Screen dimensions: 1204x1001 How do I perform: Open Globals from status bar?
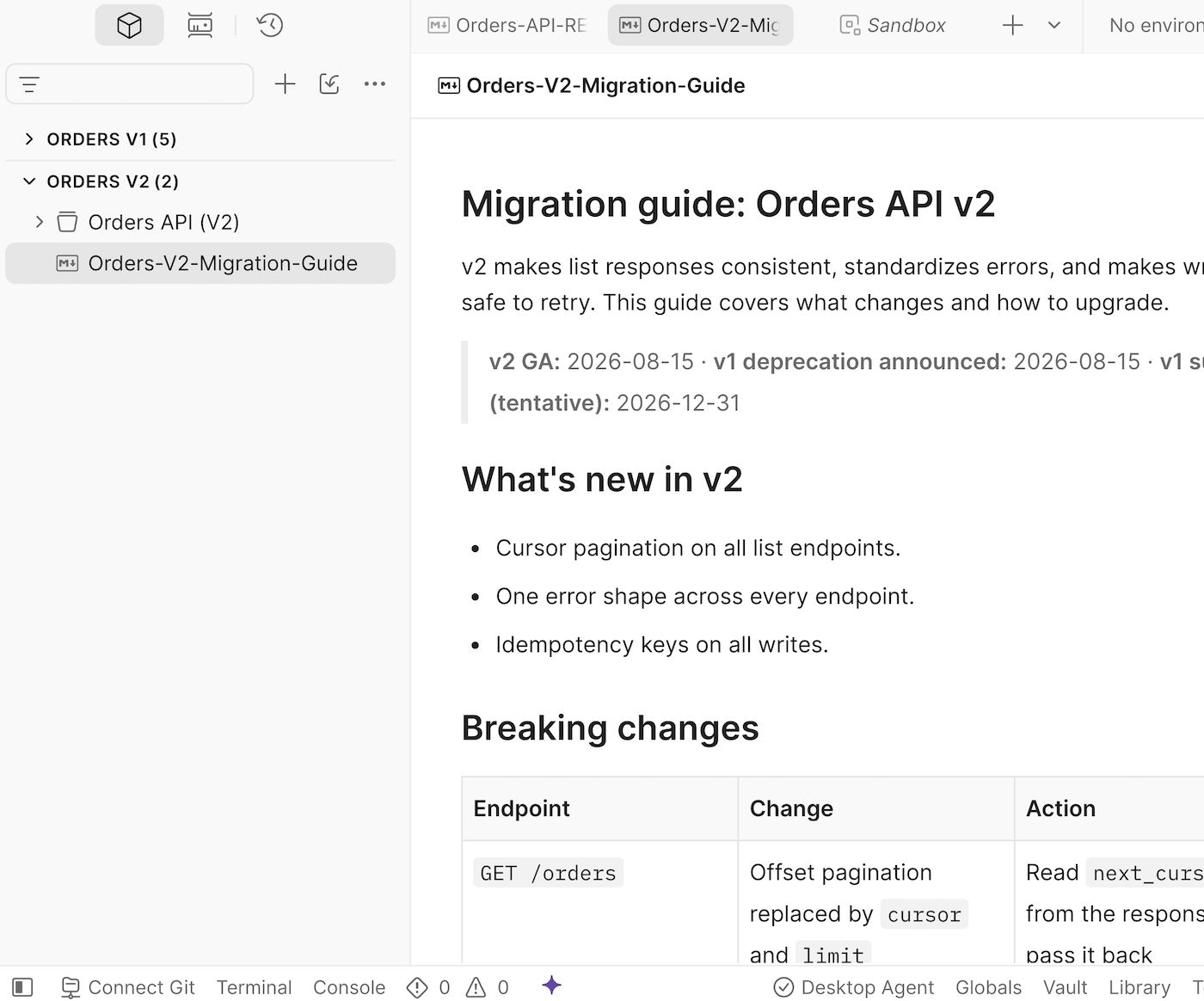click(988, 987)
